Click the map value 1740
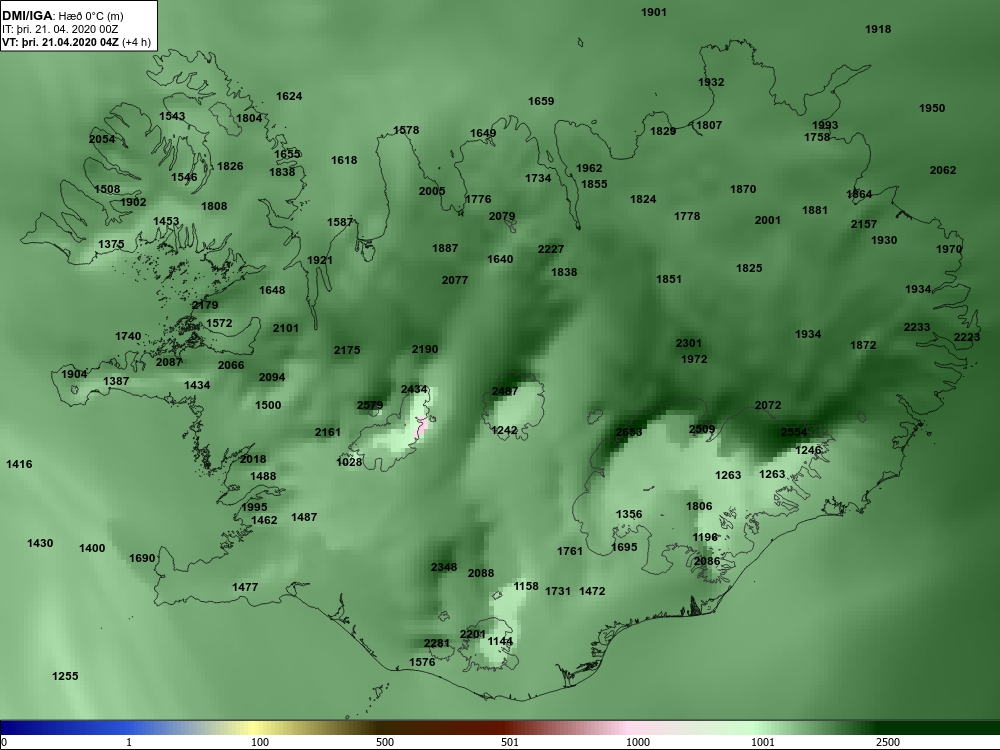 128,336
